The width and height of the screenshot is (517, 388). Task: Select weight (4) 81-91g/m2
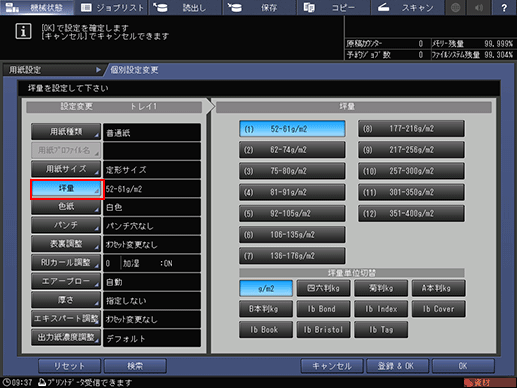pos(292,192)
